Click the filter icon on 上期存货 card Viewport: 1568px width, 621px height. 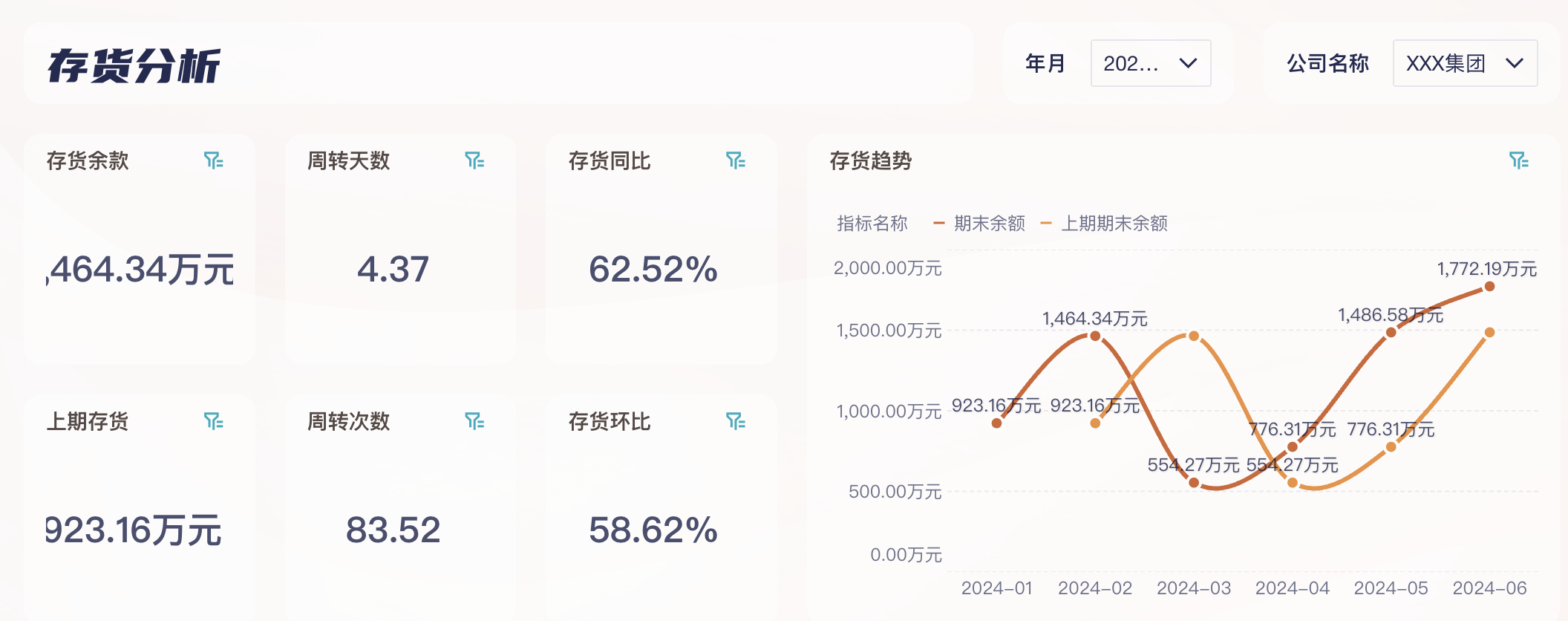pyautogui.click(x=214, y=422)
